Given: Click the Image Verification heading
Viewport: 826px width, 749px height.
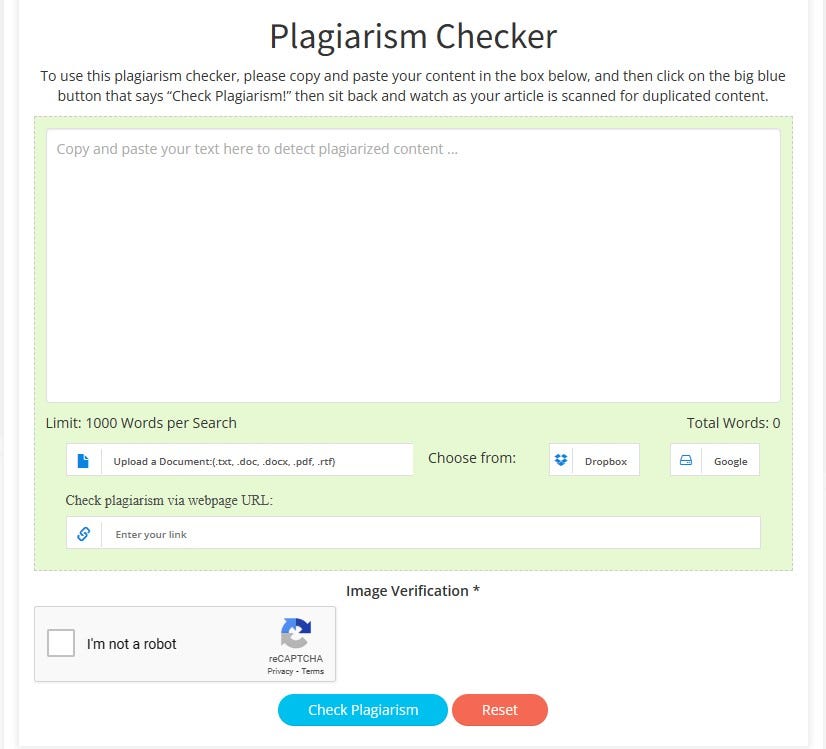Looking at the screenshot, I should (x=412, y=590).
